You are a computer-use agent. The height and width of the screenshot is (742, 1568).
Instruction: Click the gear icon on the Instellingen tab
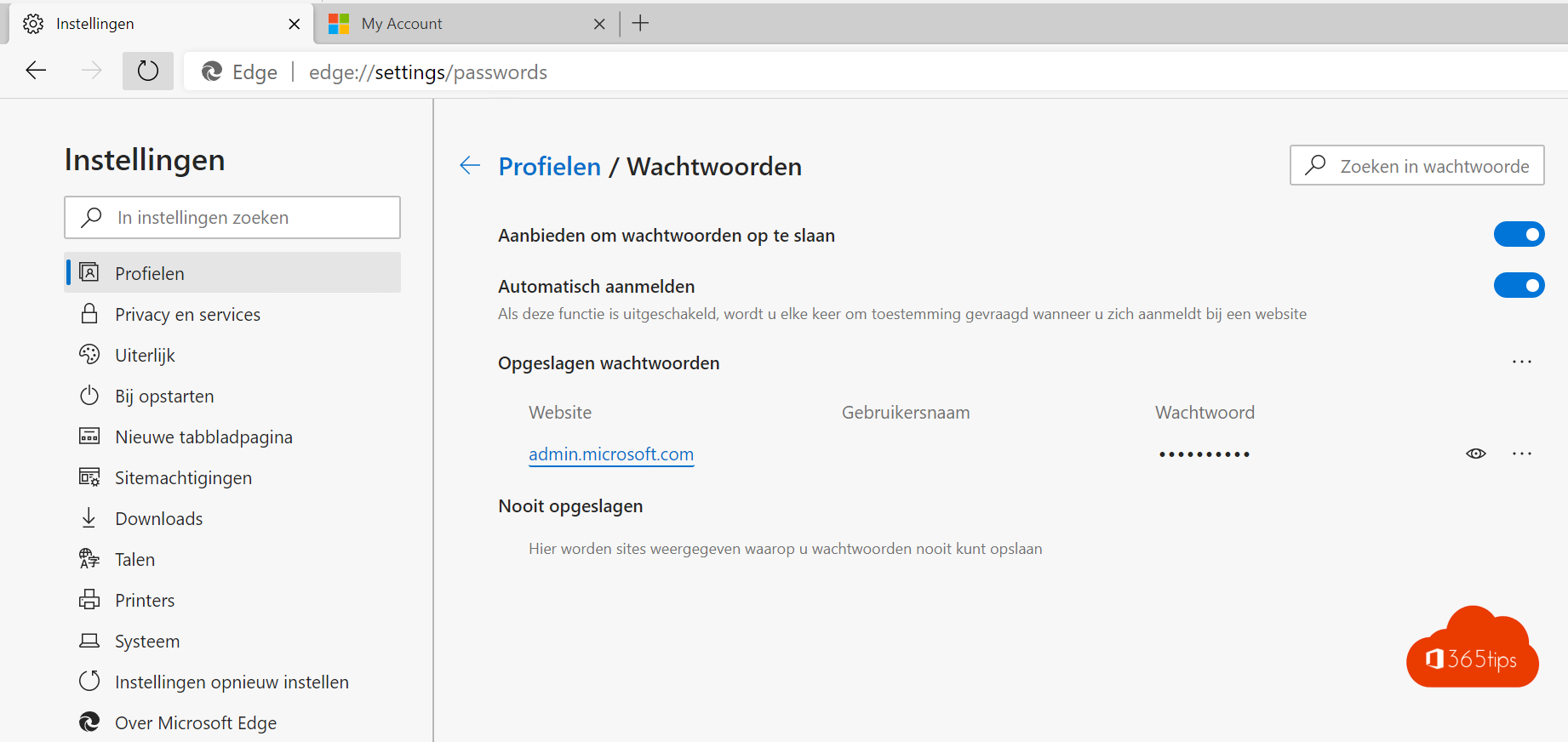tap(33, 24)
